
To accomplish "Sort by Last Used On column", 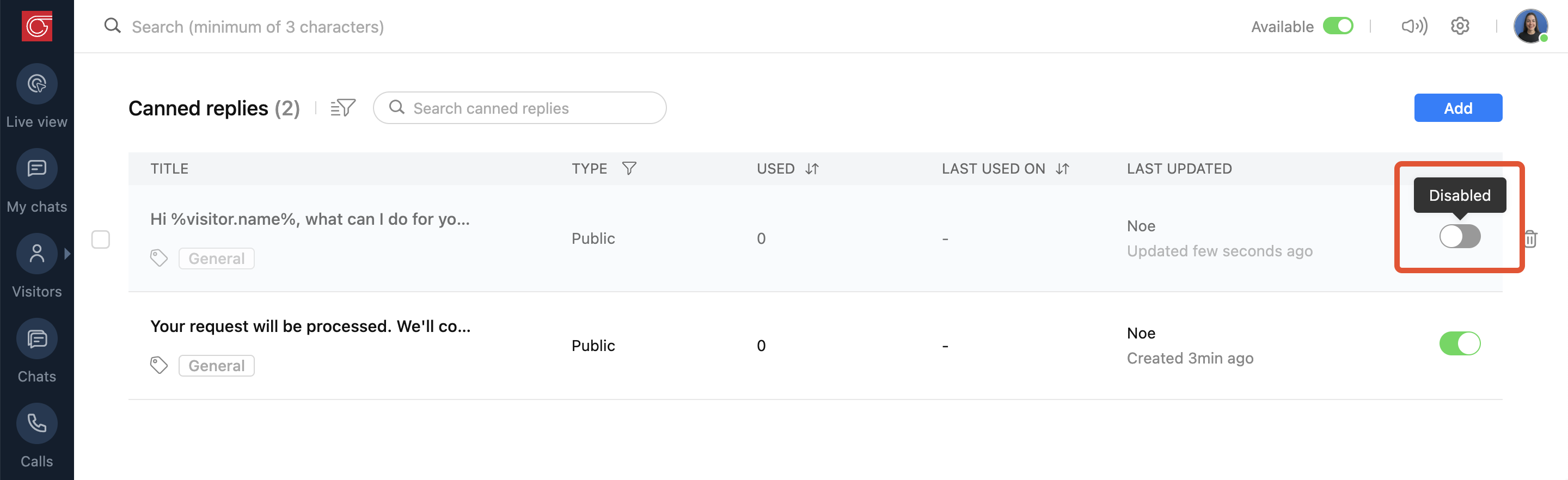I will 1062,169.
